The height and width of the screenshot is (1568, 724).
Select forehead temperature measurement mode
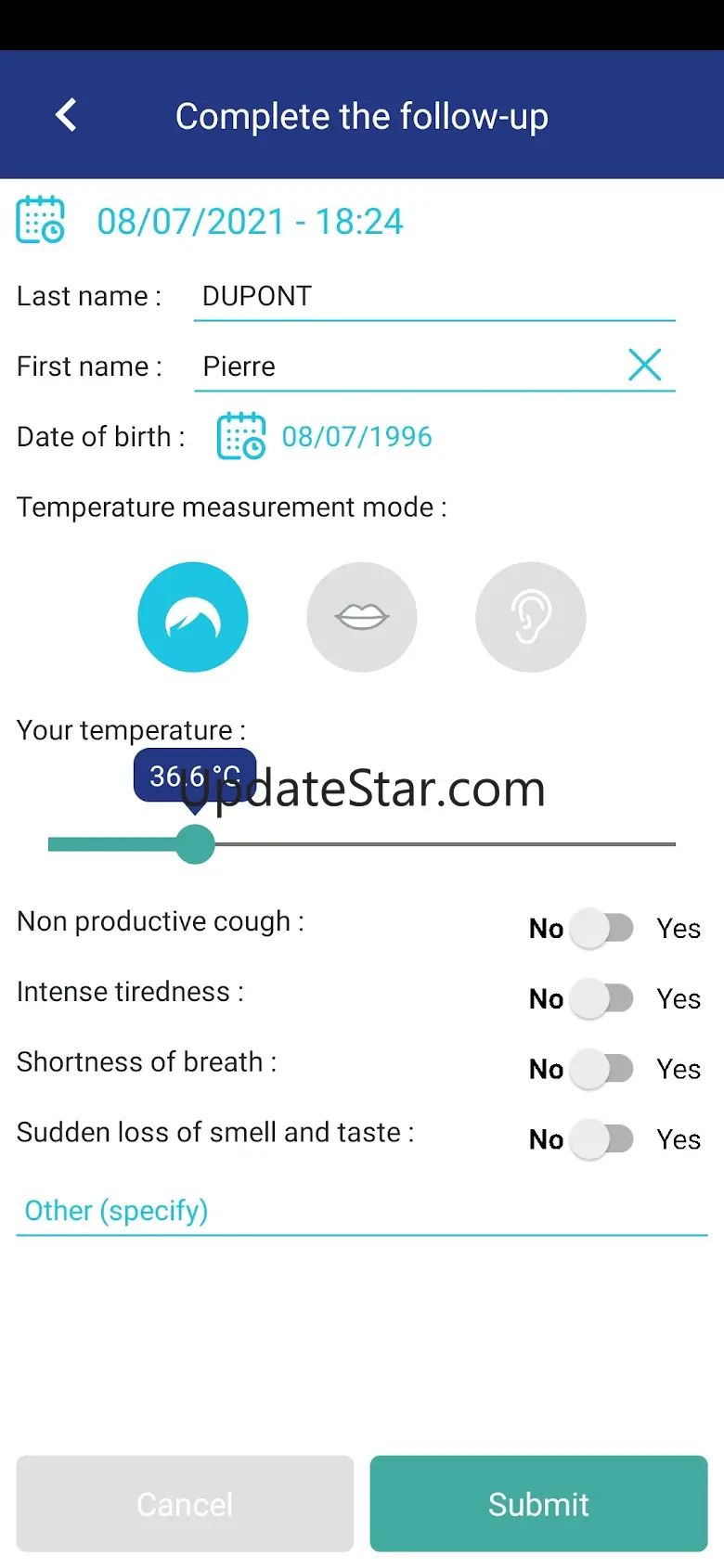coord(193,617)
